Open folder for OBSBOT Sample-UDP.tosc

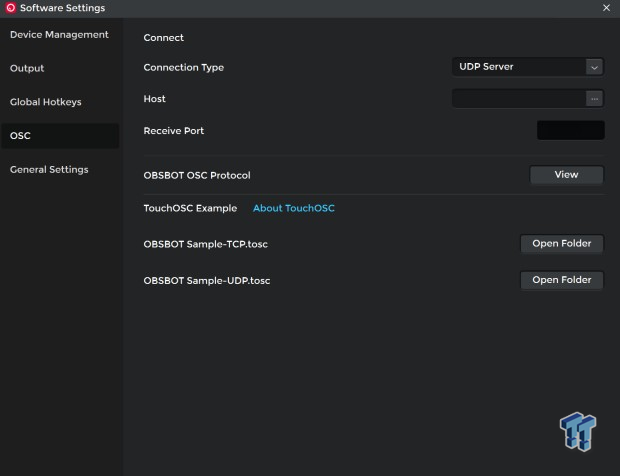(x=561, y=281)
